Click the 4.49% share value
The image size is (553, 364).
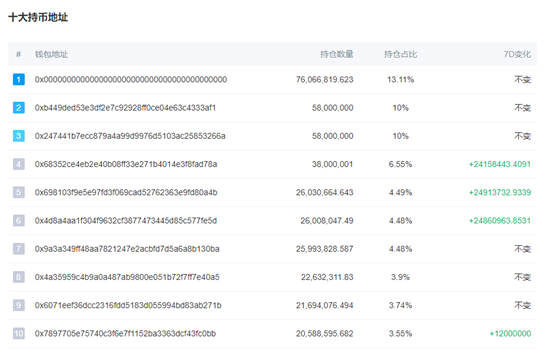400,193
